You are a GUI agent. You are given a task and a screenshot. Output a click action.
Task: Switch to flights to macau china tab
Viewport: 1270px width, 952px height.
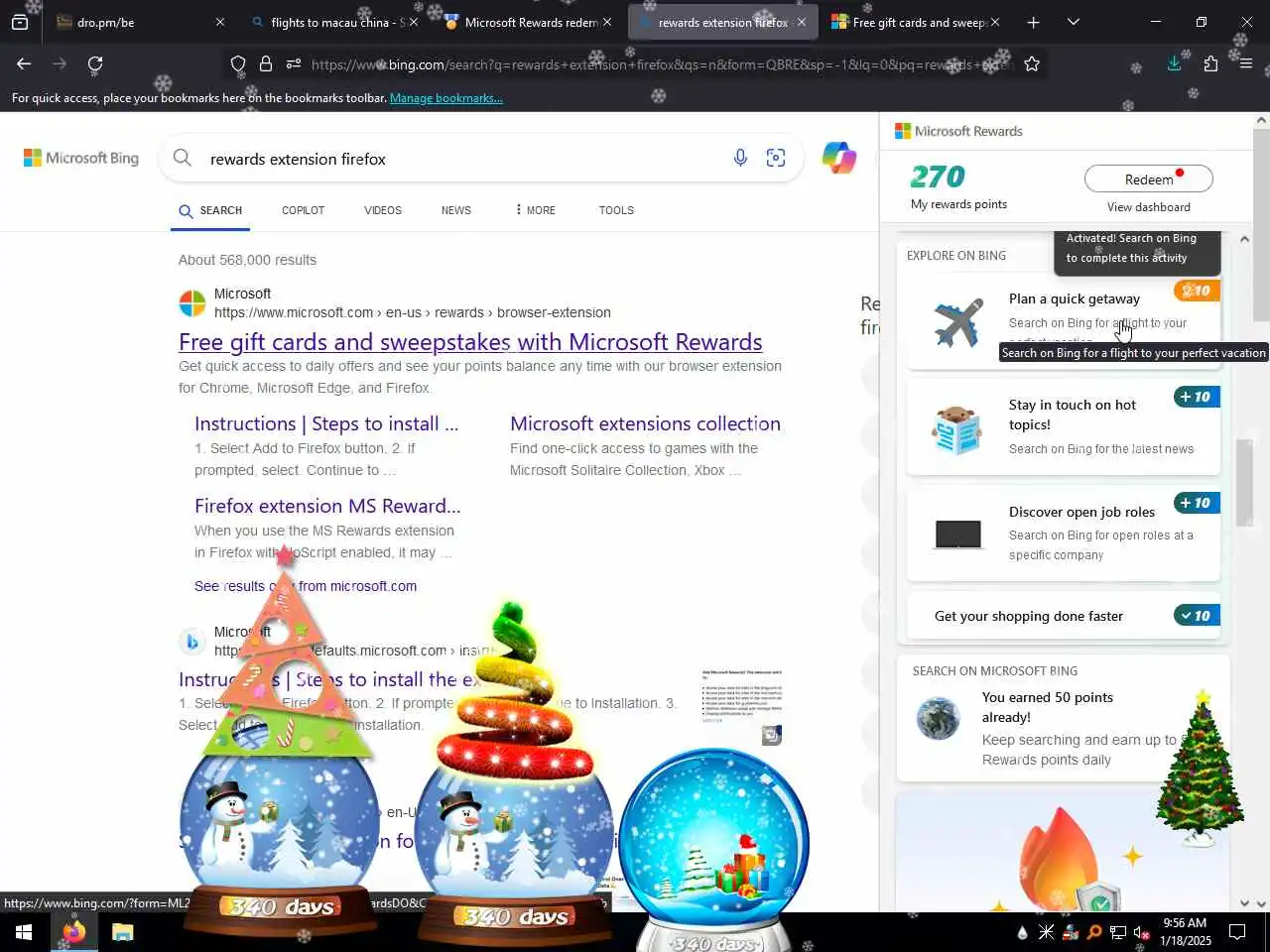tap(333, 22)
